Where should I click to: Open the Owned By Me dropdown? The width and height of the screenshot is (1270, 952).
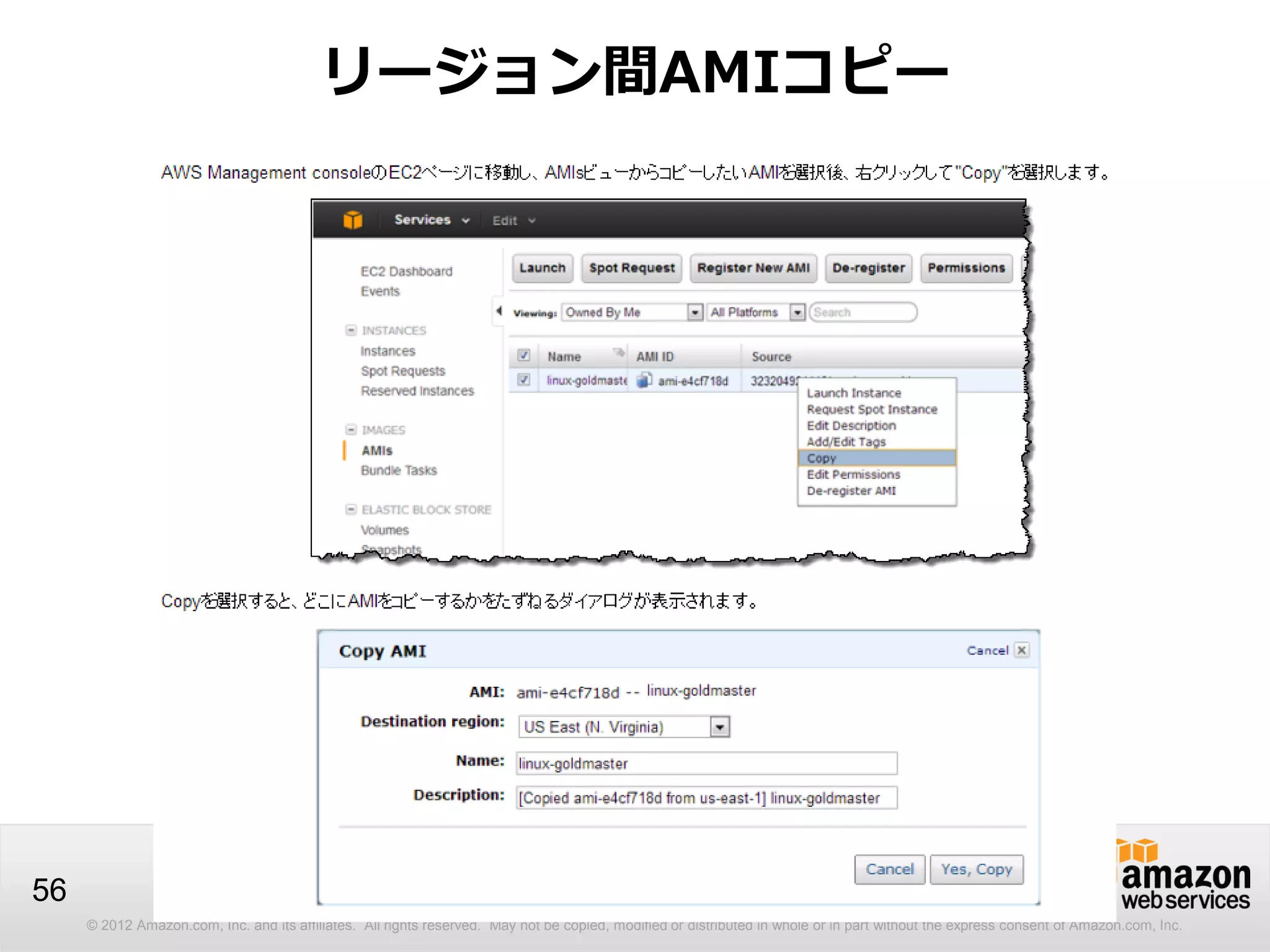632,312
